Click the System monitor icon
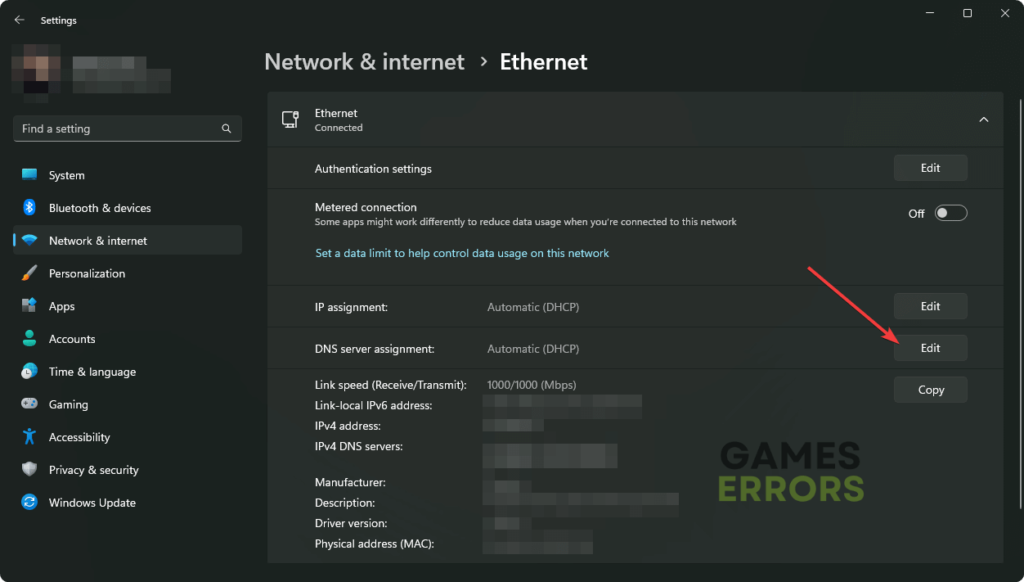Viewport: 1024px width, 582px height. point(29,174)
